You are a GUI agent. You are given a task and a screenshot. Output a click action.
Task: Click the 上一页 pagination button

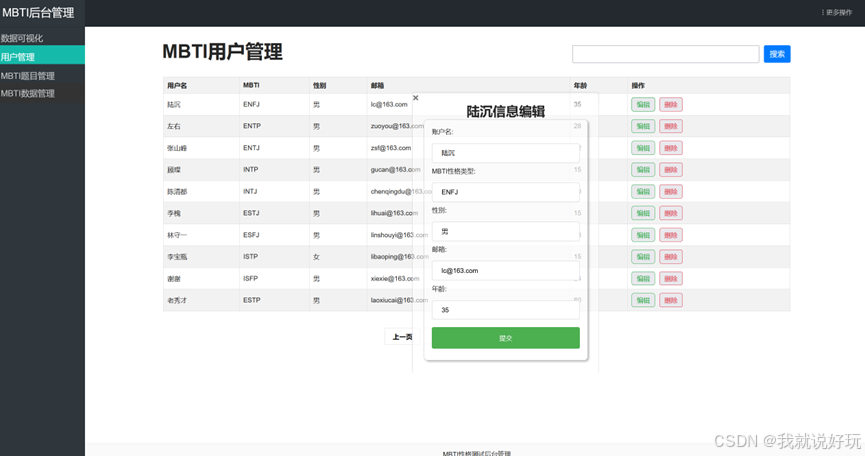click(x=402, y=337)
